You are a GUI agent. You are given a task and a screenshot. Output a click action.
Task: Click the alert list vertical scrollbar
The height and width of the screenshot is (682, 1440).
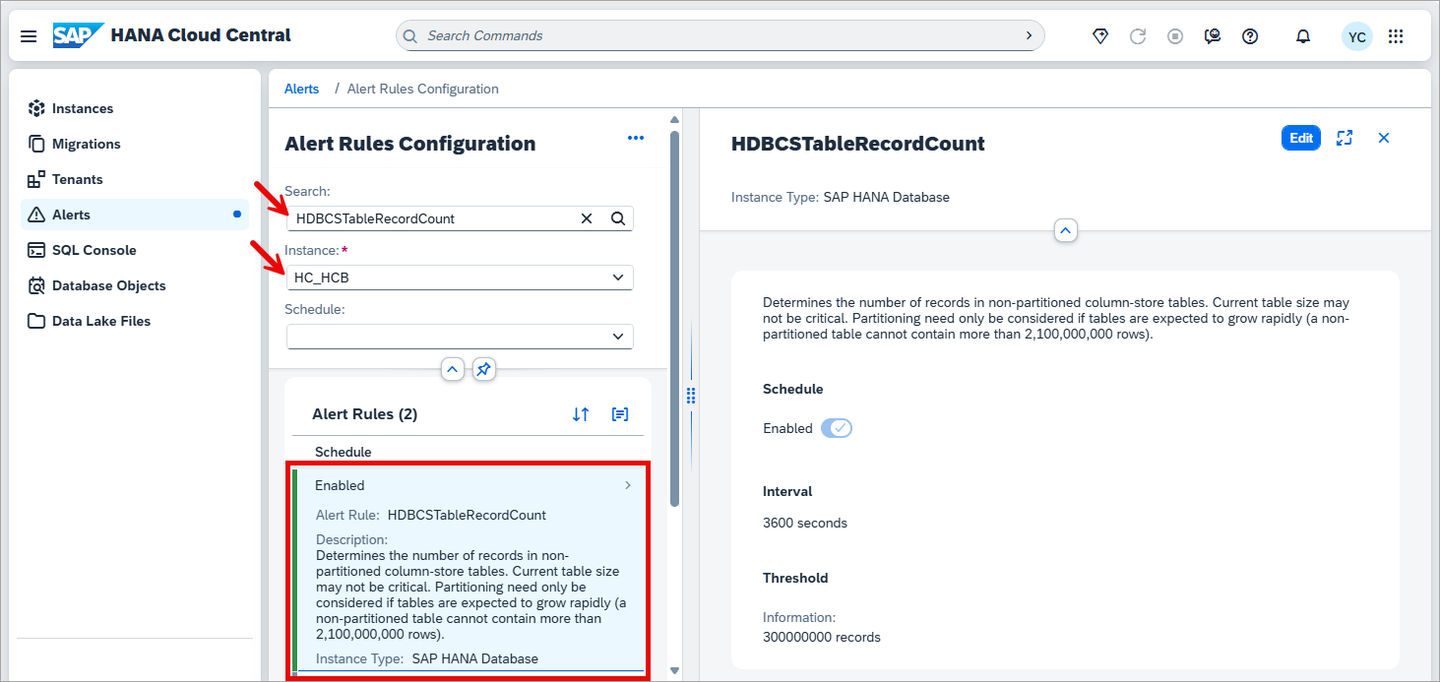click(674, 320)
